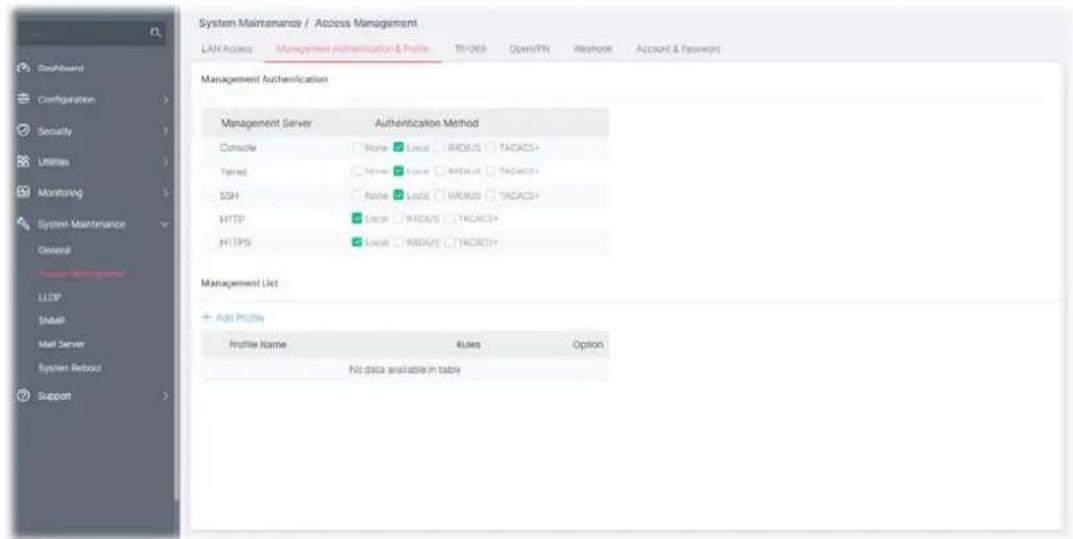This screenshot has width=1073, height=539.
Task: Enable TACACS+ for SSH authentication
Action: click(x=492, y=196)
